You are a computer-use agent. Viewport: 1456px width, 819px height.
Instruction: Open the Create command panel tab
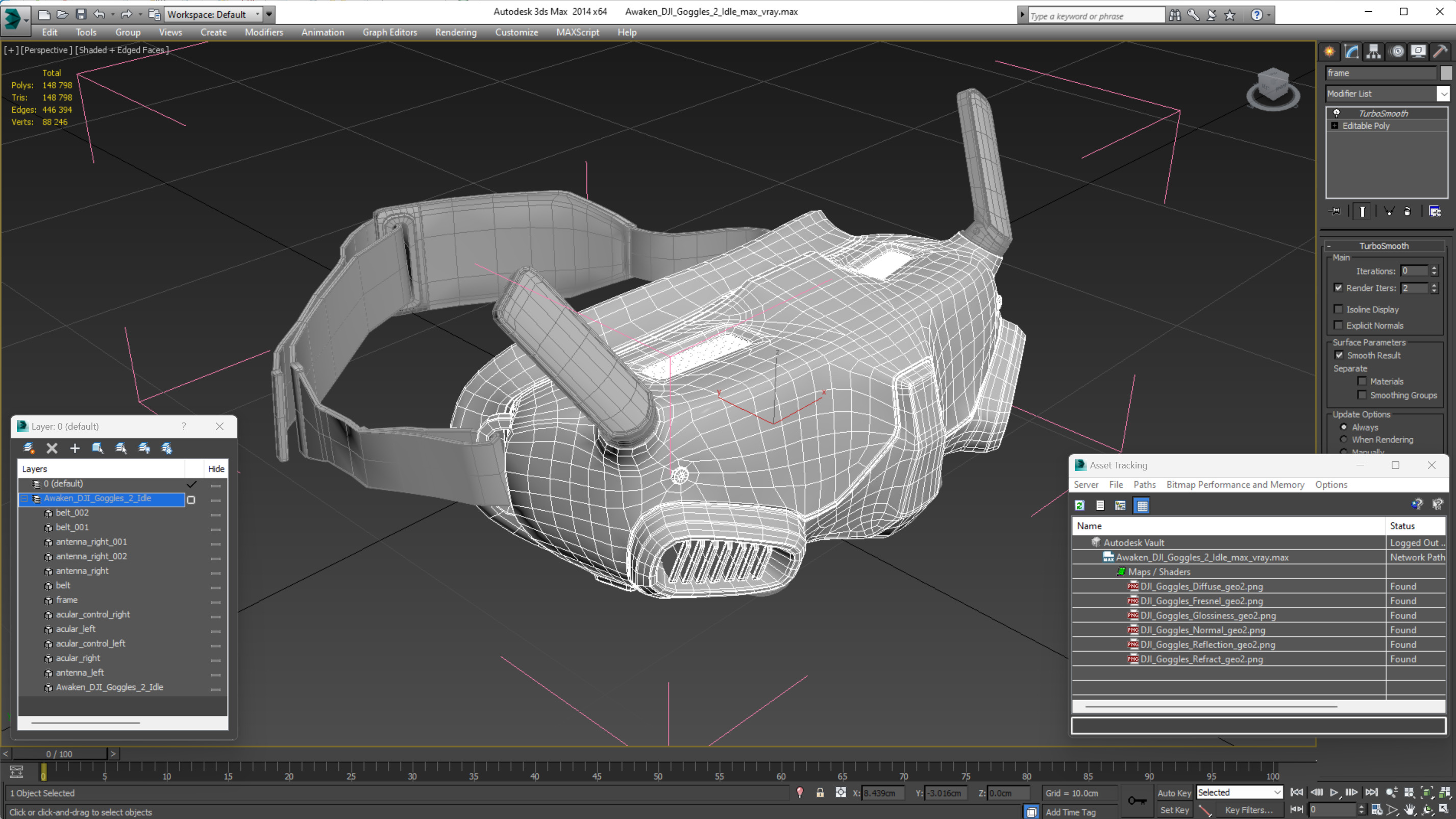click(1329, 52)
